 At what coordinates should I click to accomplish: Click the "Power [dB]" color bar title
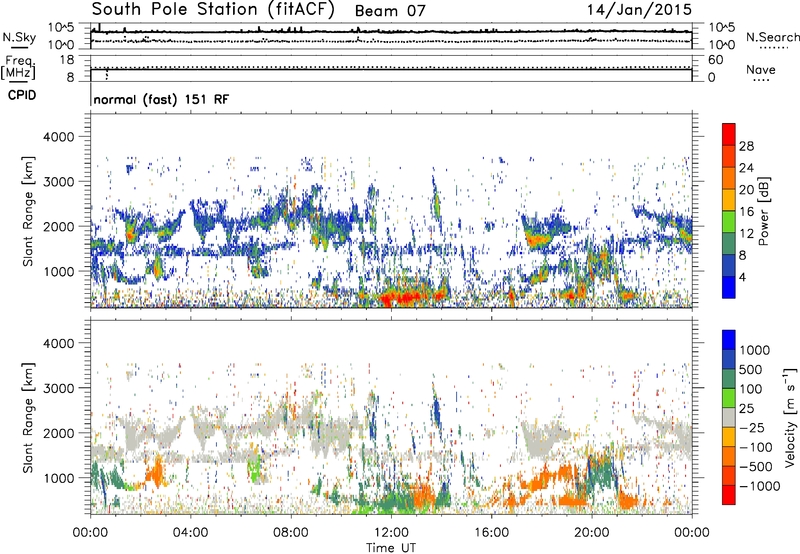pyautogui.click(x=764, y=211)
